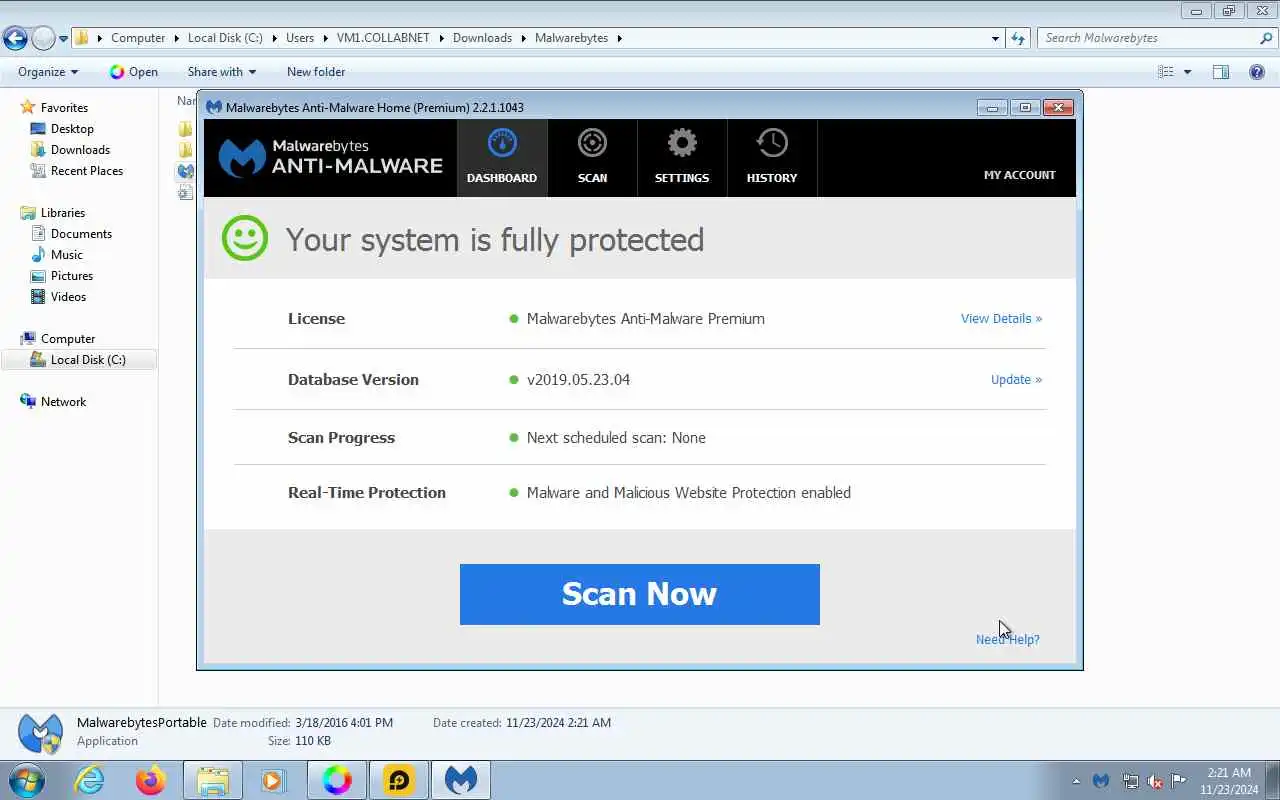Image resolution: width=1280 pixels, height=800 pixels.
Task: Select Favorites in navigation pane
Action: click(64, 108)
